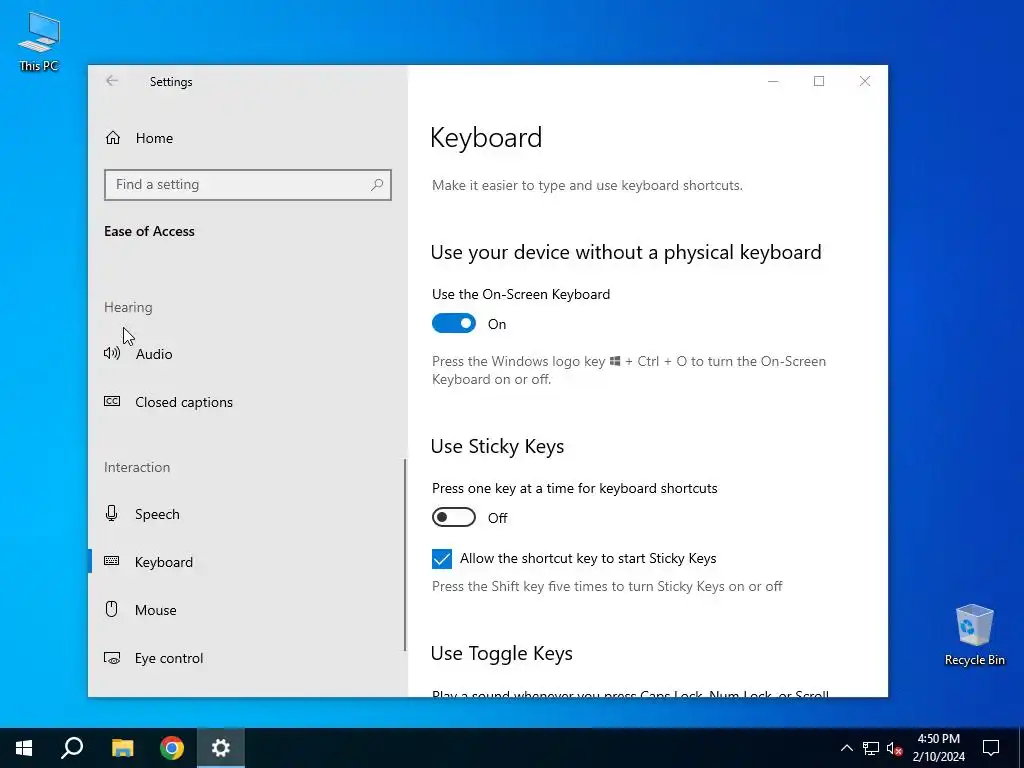Screen dimensions: 1024x768
Task: Click the magnifier icon in the search box
Action: click(x=377, y=185)
